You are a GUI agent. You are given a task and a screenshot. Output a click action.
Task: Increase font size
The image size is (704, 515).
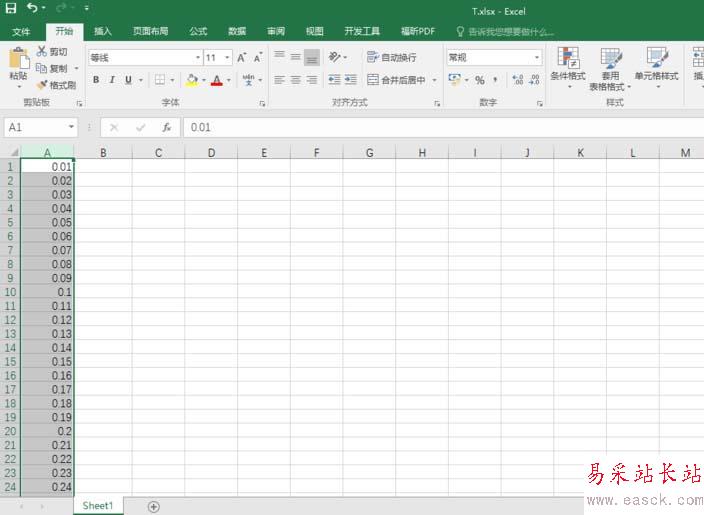[242, 57]
